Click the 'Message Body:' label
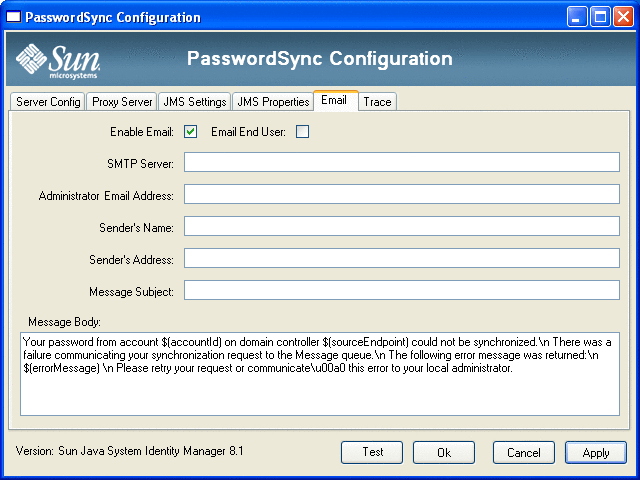Image resolution: width=640 pixels, height=480 pixels. click(64, 322)
